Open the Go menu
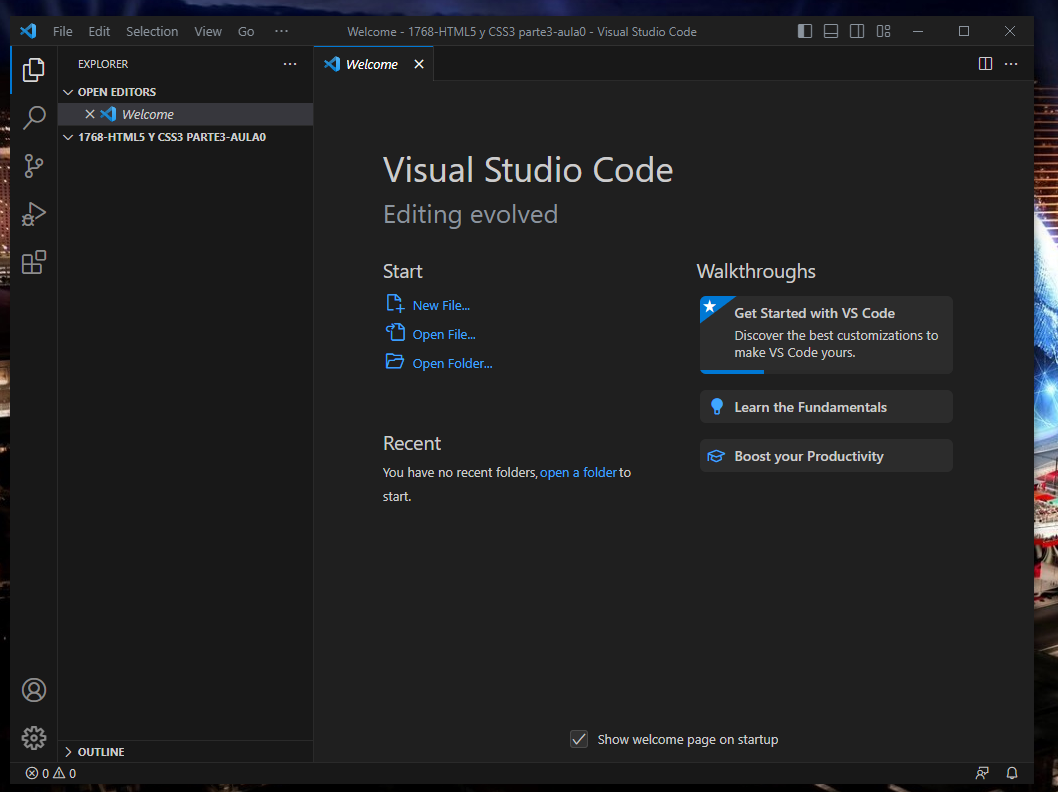This screenshot has width=1058, height=792. (246, 32)
